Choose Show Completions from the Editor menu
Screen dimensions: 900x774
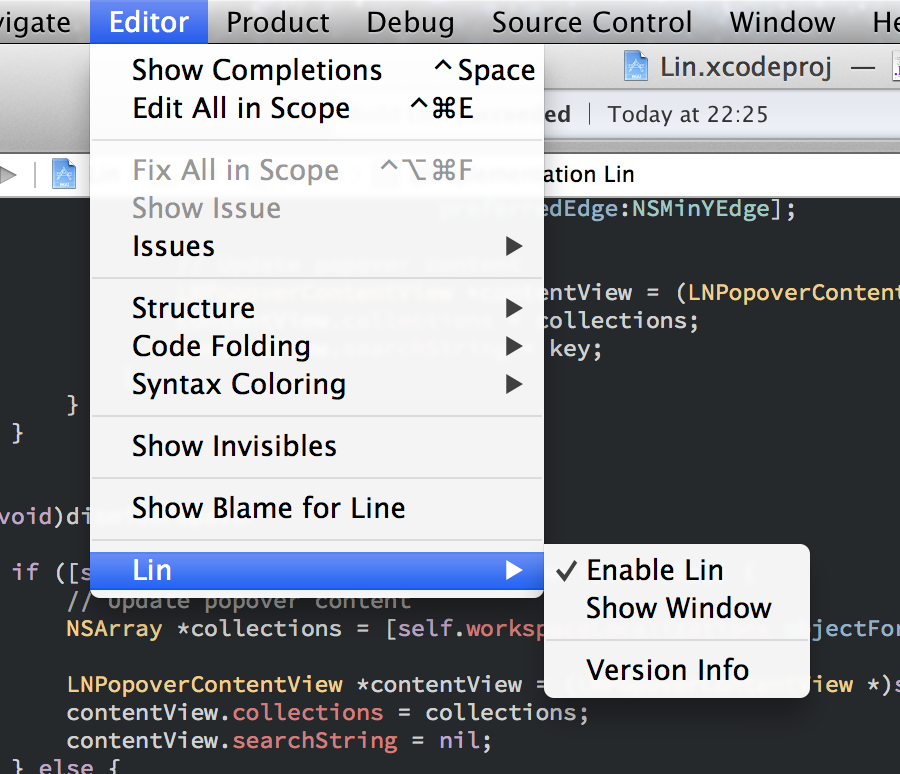[x=257, y=70]
